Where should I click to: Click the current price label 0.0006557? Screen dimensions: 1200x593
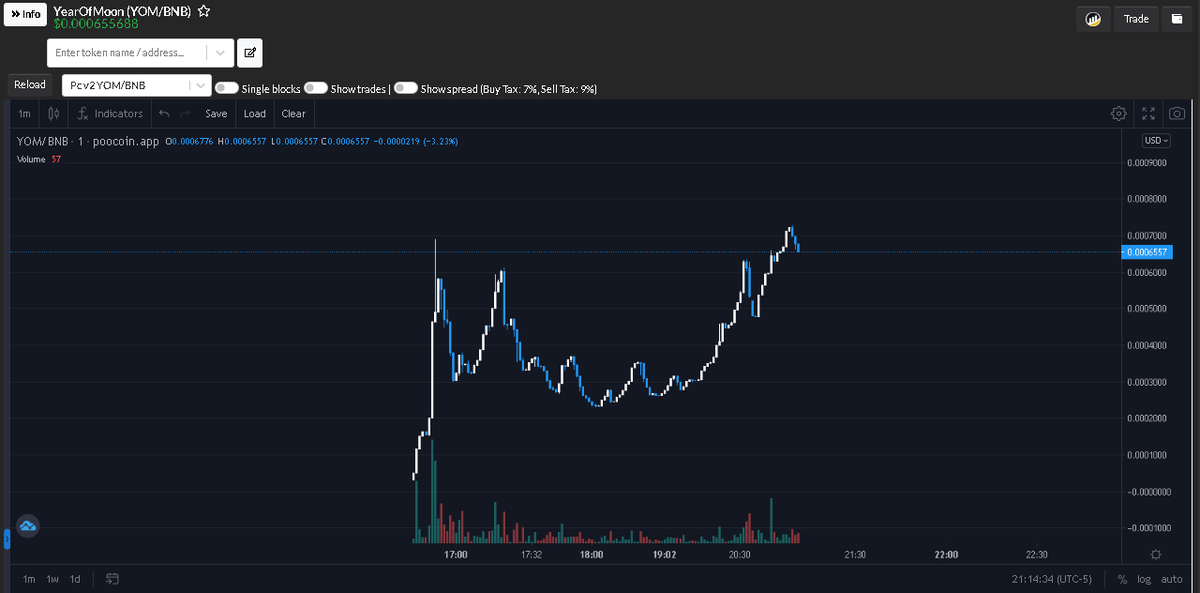coord(1146,252)
